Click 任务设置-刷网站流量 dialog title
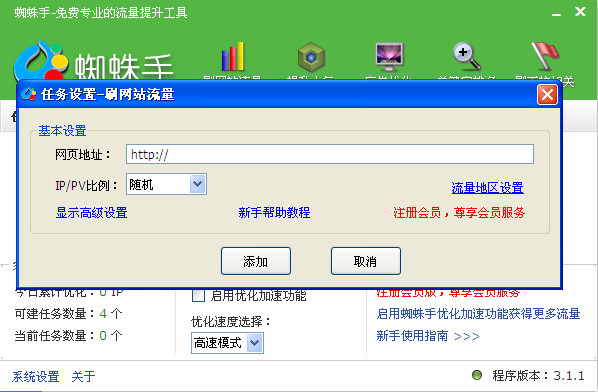The width and height of the screenshot is (598, 392). pos(108,94)
